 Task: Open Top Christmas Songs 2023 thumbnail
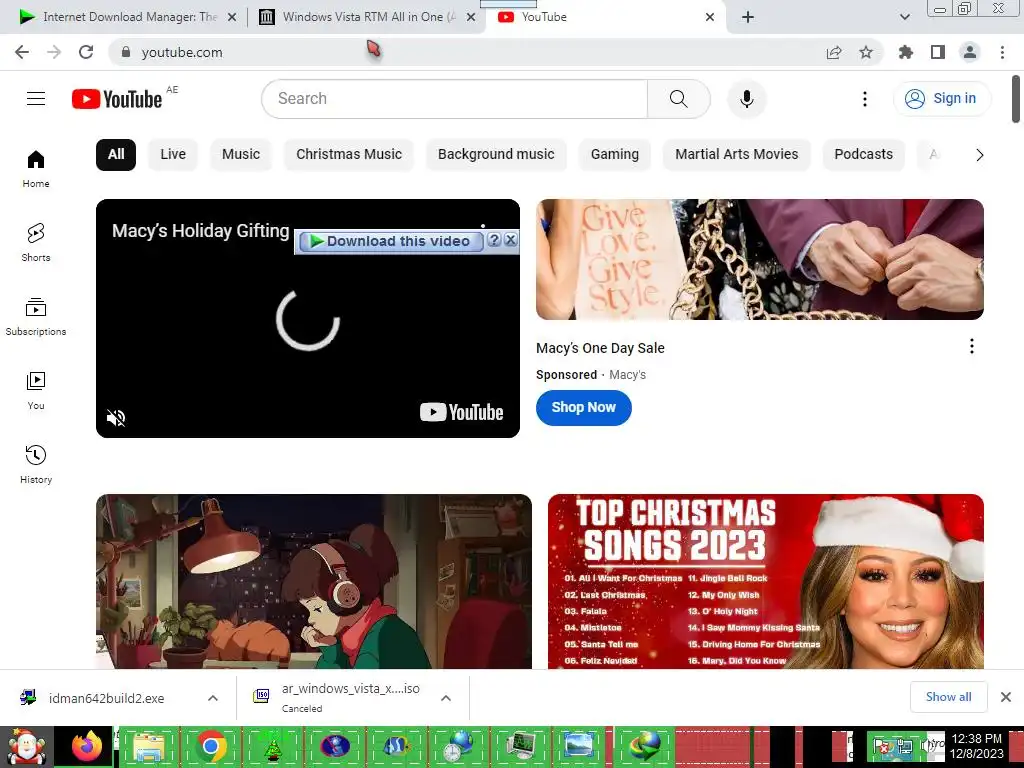(765, 581)
